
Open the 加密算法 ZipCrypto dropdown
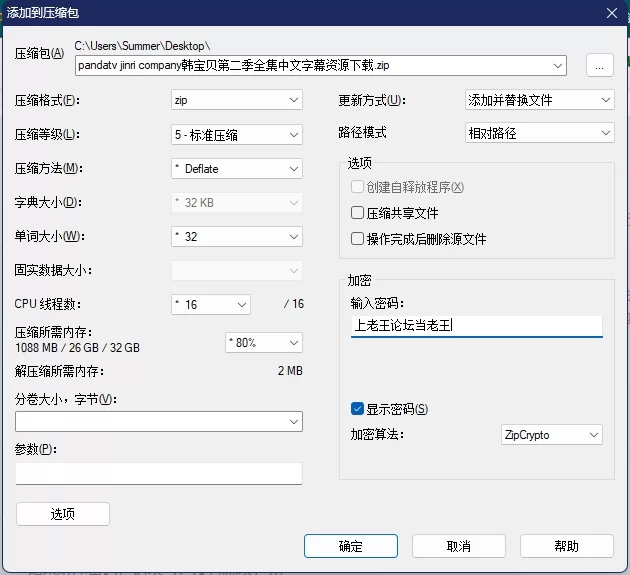pos(552,435)
